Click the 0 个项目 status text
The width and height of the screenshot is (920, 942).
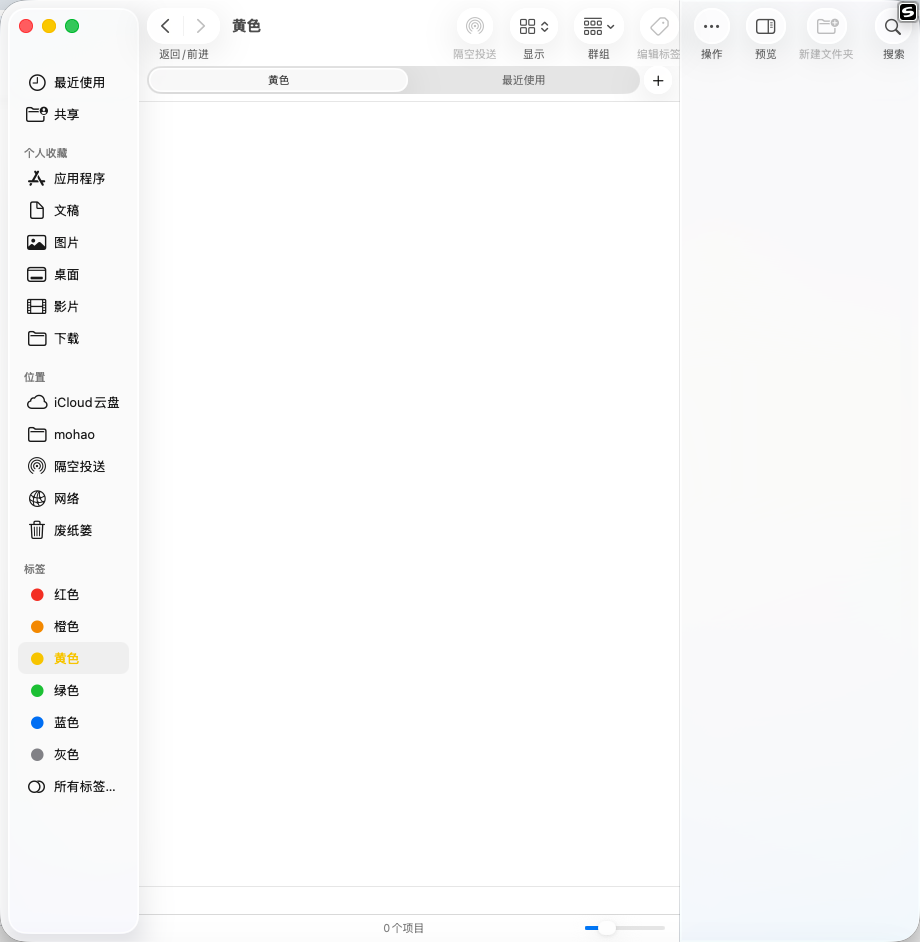click(x=403, y=928)
